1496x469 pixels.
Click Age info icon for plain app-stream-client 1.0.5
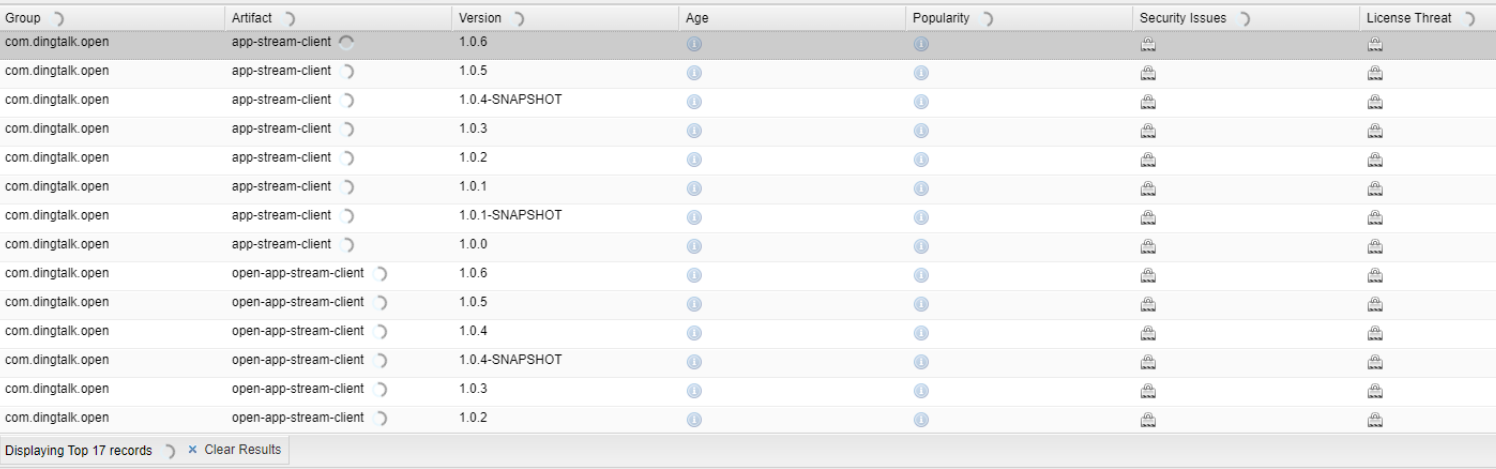point(694,73)
